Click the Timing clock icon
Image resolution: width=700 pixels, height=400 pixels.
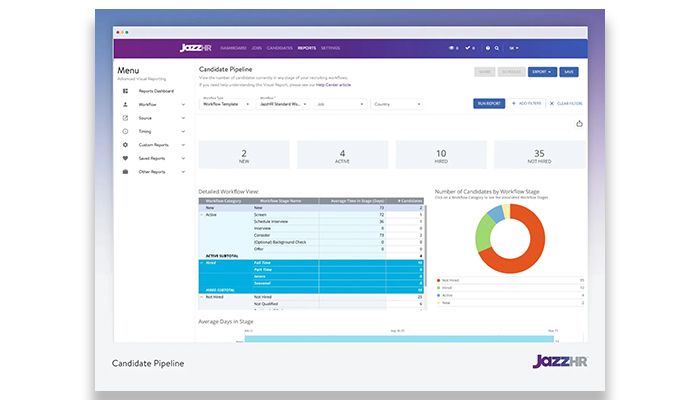tap(125, 131)
